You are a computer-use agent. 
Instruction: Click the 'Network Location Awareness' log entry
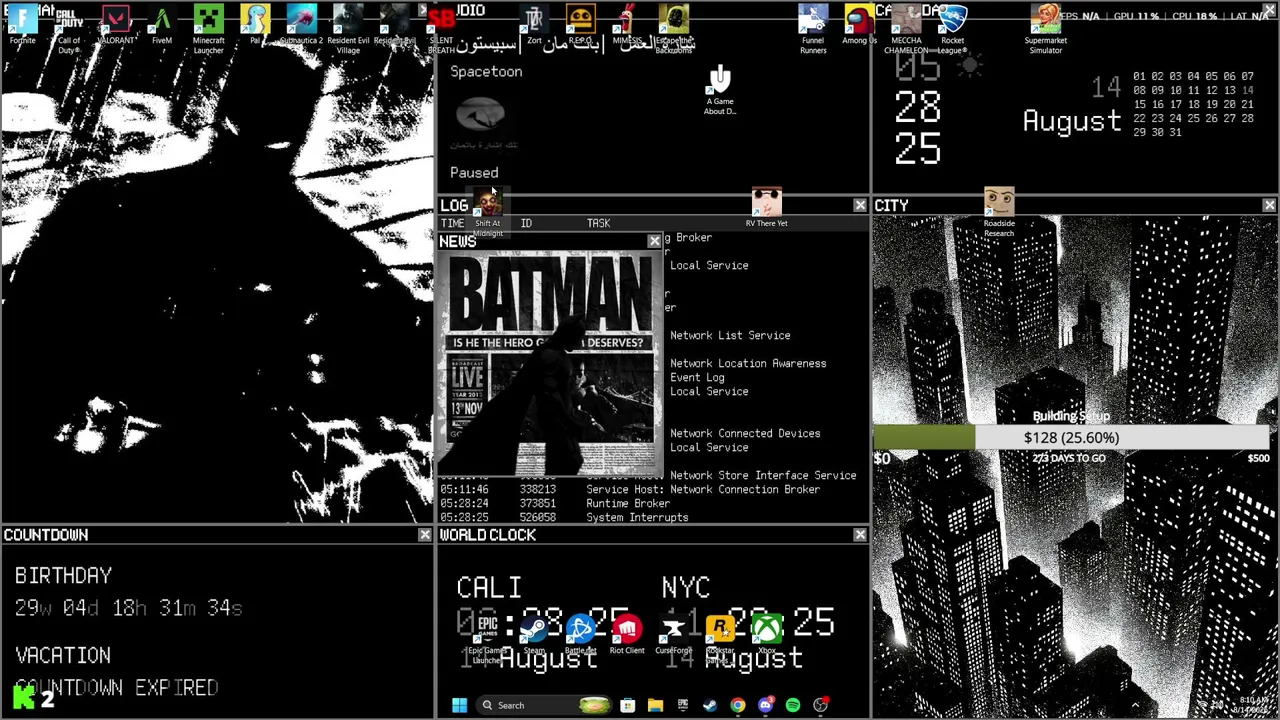748,363
